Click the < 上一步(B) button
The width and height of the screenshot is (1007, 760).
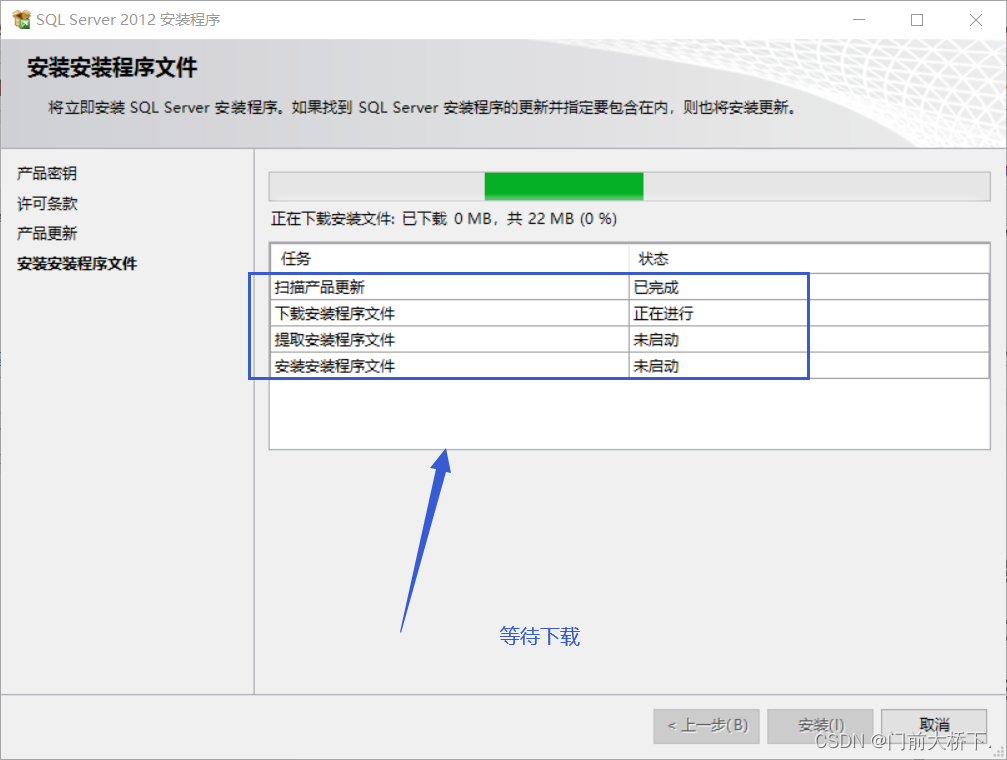(x=706, y=726)
